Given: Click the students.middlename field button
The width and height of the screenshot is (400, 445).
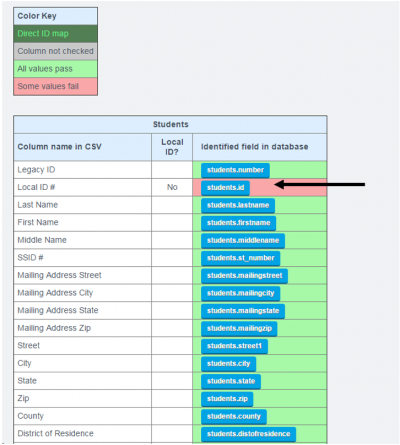Looking at the screenshot, I should [x=243, y=241].
